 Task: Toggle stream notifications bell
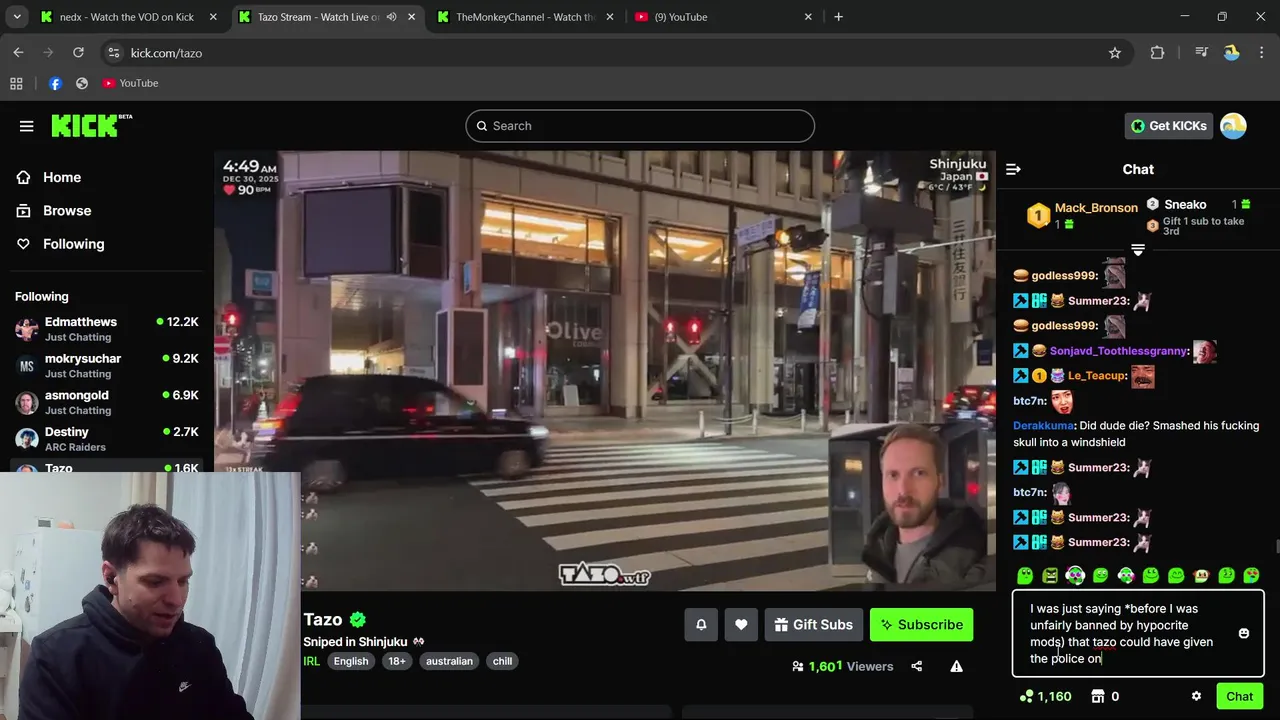pos(701,625)
